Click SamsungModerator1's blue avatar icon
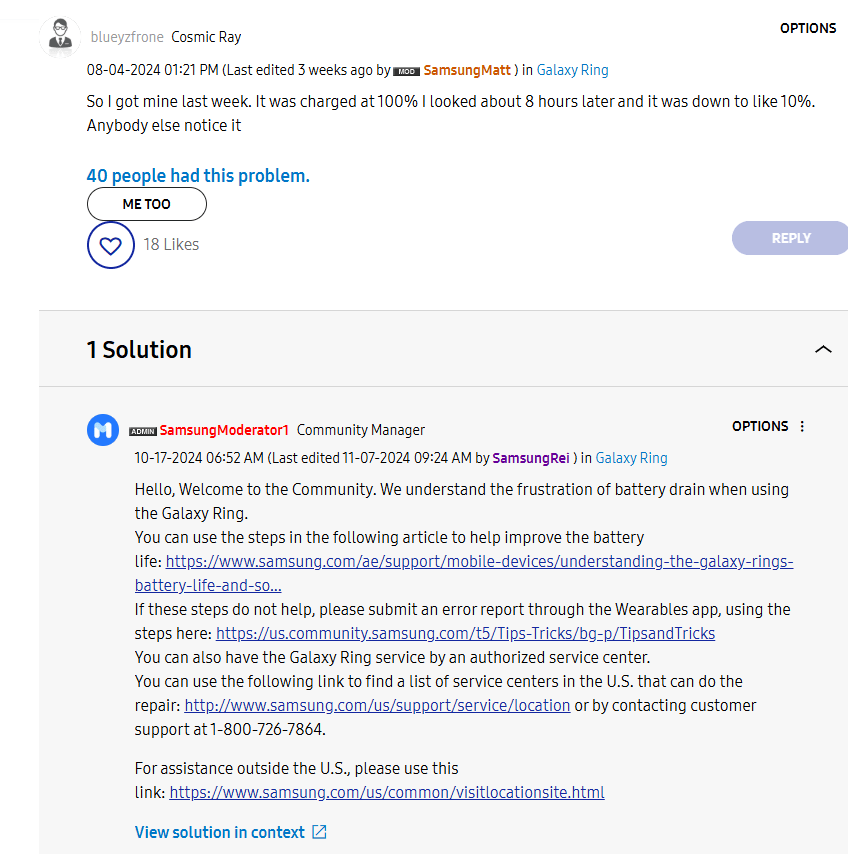 (x=103, y=430)
